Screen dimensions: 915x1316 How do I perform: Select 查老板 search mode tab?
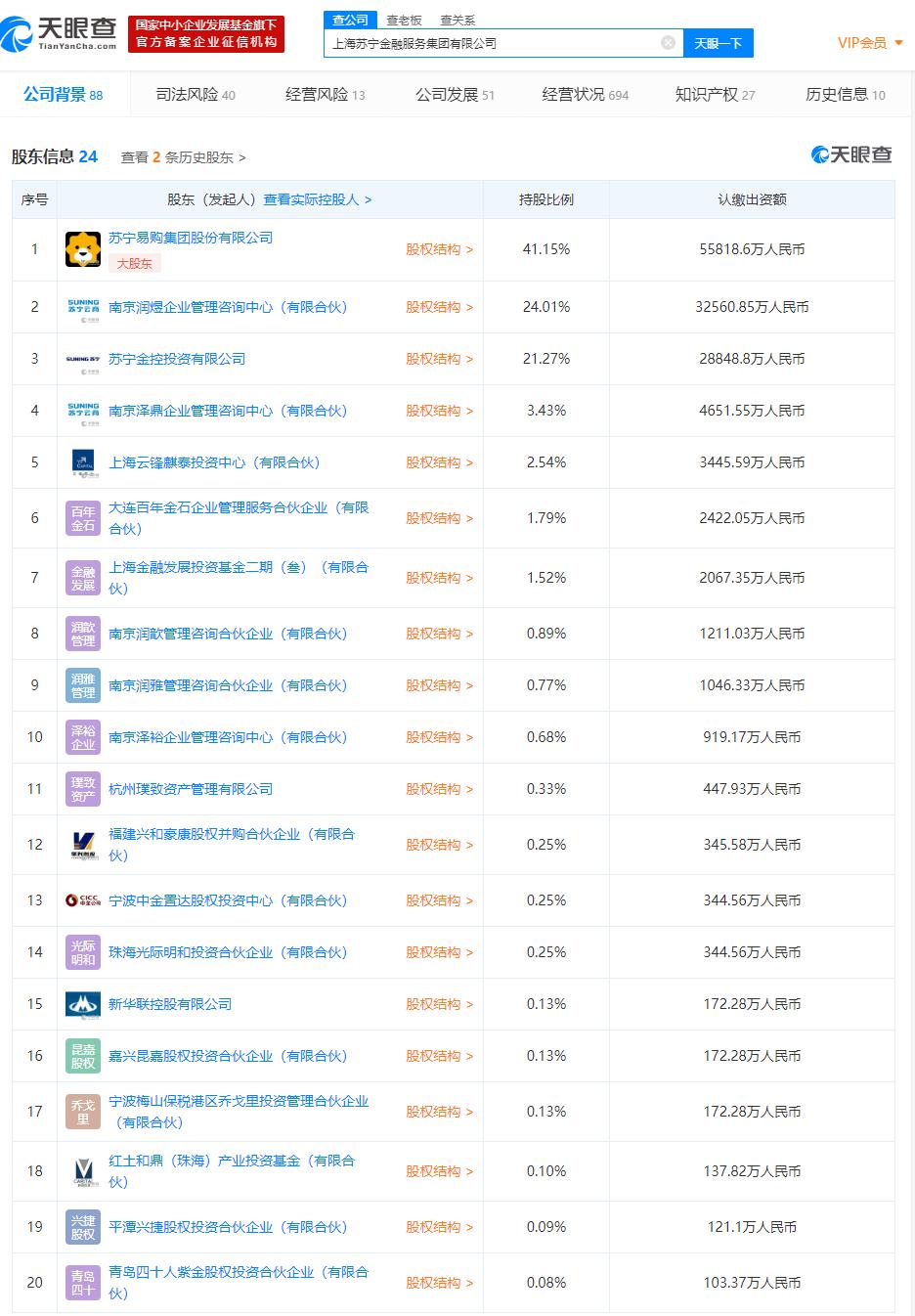[x=404, y=20]
